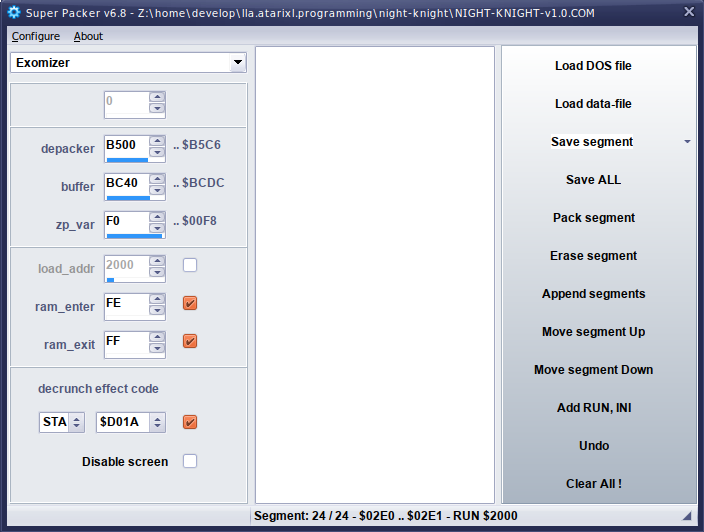Toggle the Disable screen checkbox
Image resolution: width=704 pixels, height=532 pixels.
[x=190, y=461]
